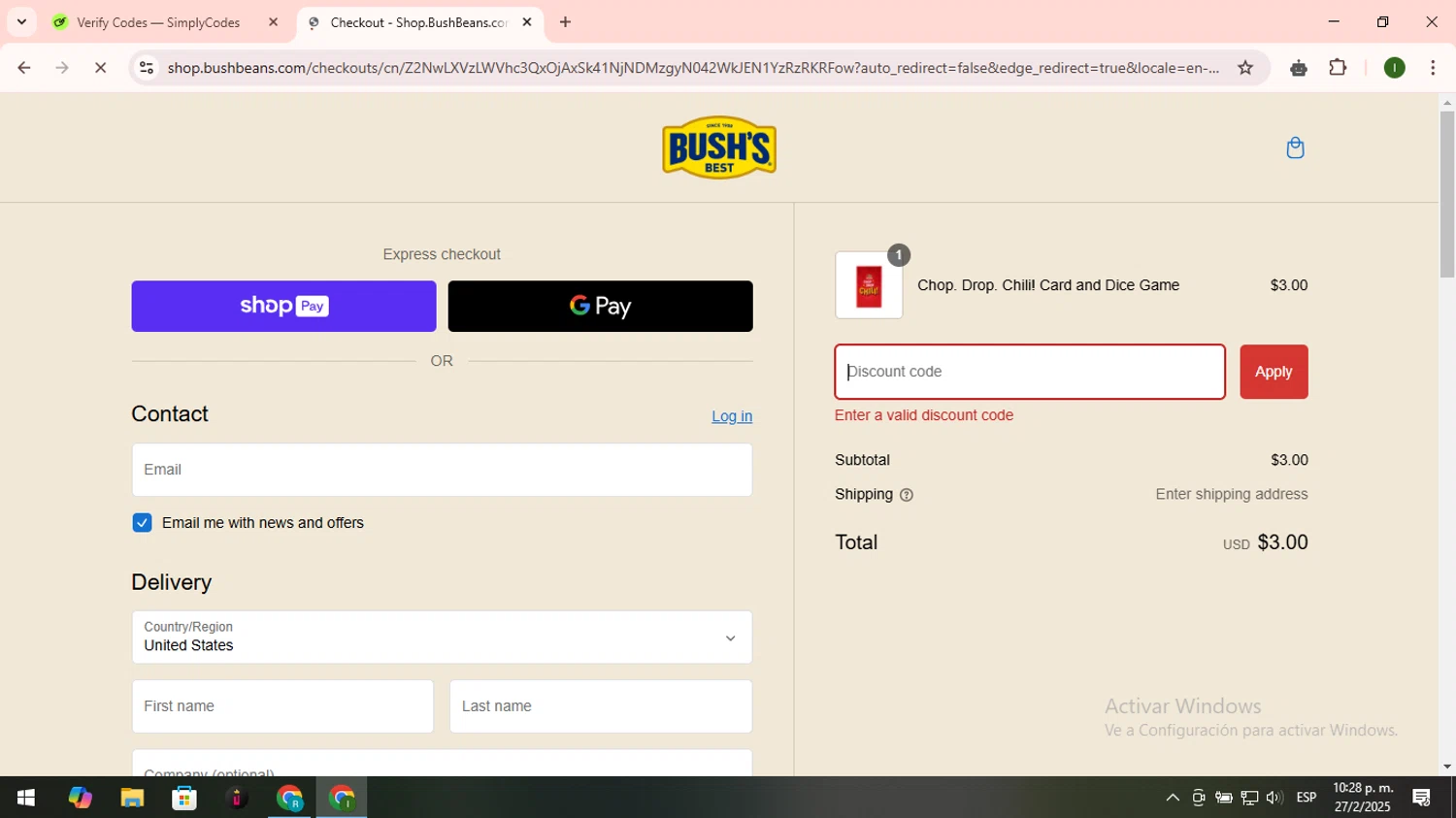Open the Windows Start menu
This screenshot has height=818, width=1456.
(x=26, y=798)
